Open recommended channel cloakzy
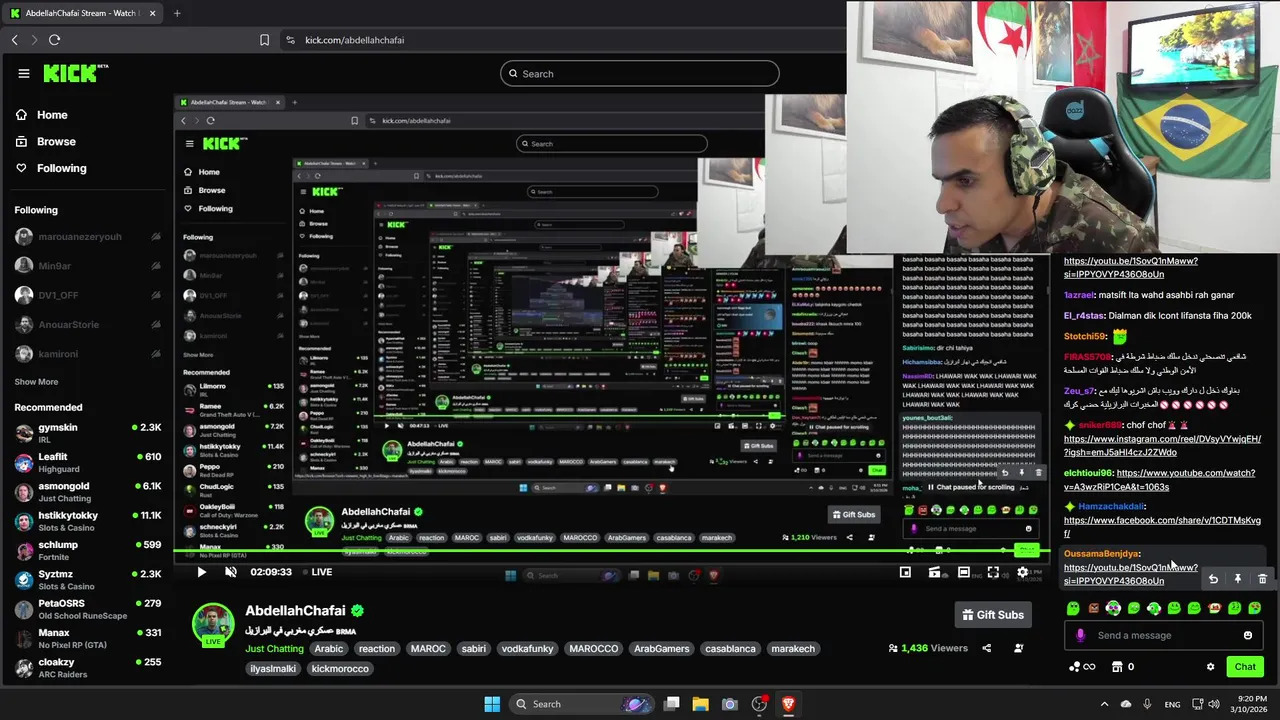The height and width of the screenshot is (720, 1280). 87,667
